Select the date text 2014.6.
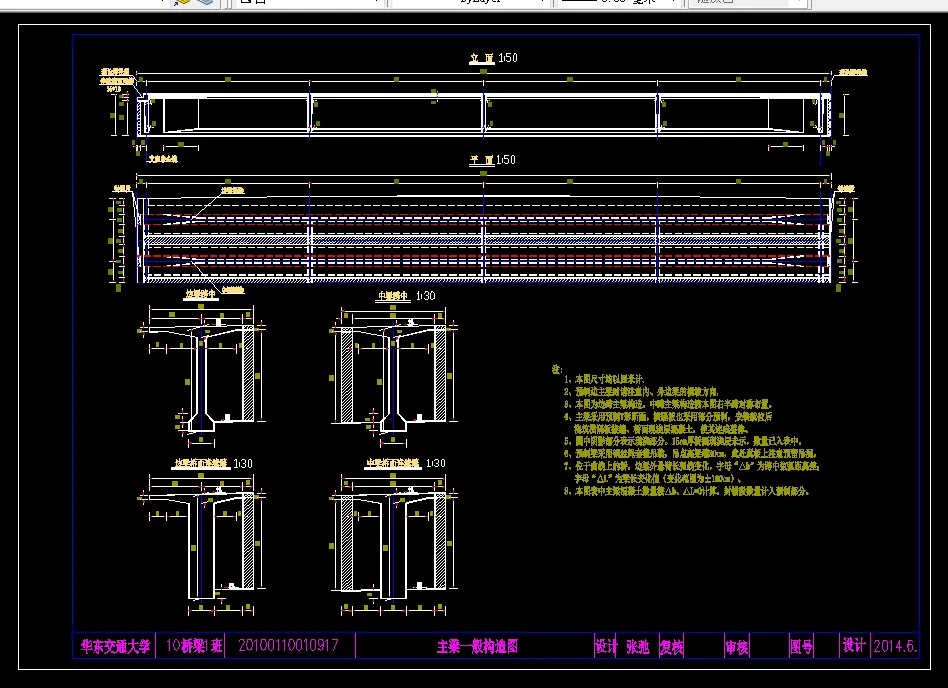The image size is (948, 688). pos(895,646)
